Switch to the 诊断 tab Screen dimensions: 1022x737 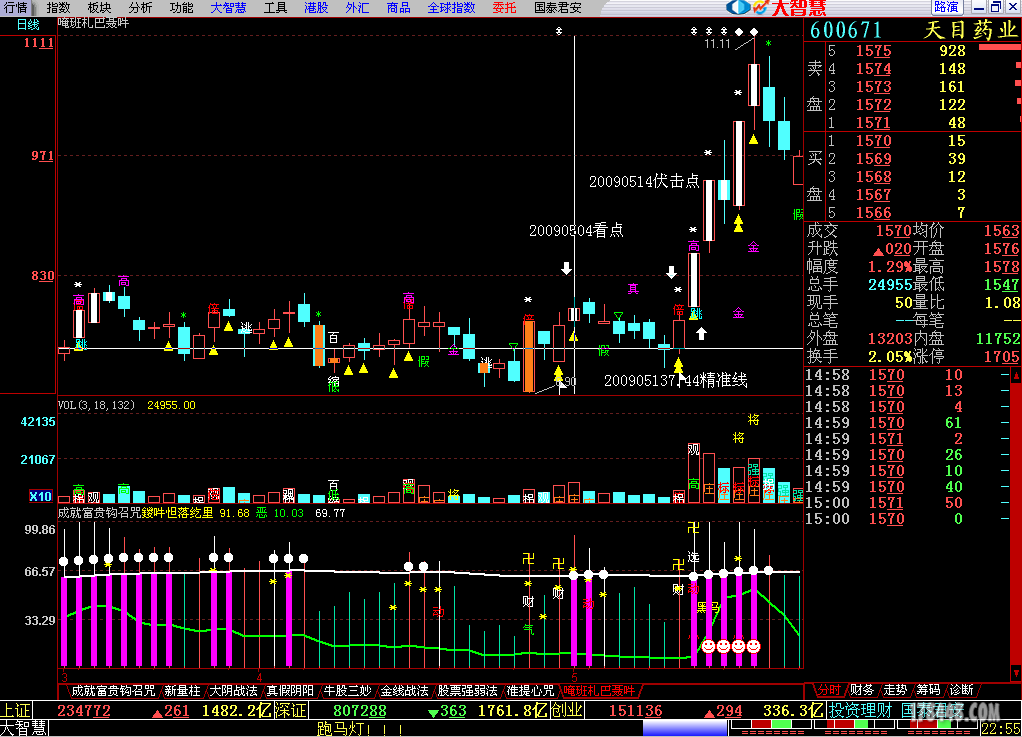[961, 690]
